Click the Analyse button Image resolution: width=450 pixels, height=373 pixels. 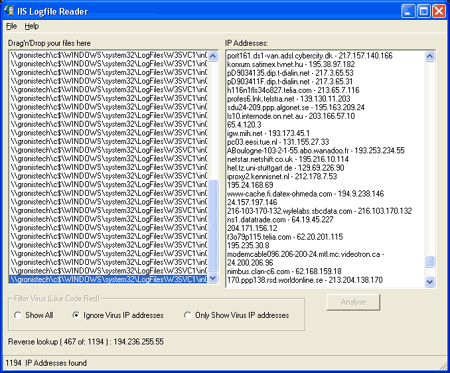click(353, 302)
